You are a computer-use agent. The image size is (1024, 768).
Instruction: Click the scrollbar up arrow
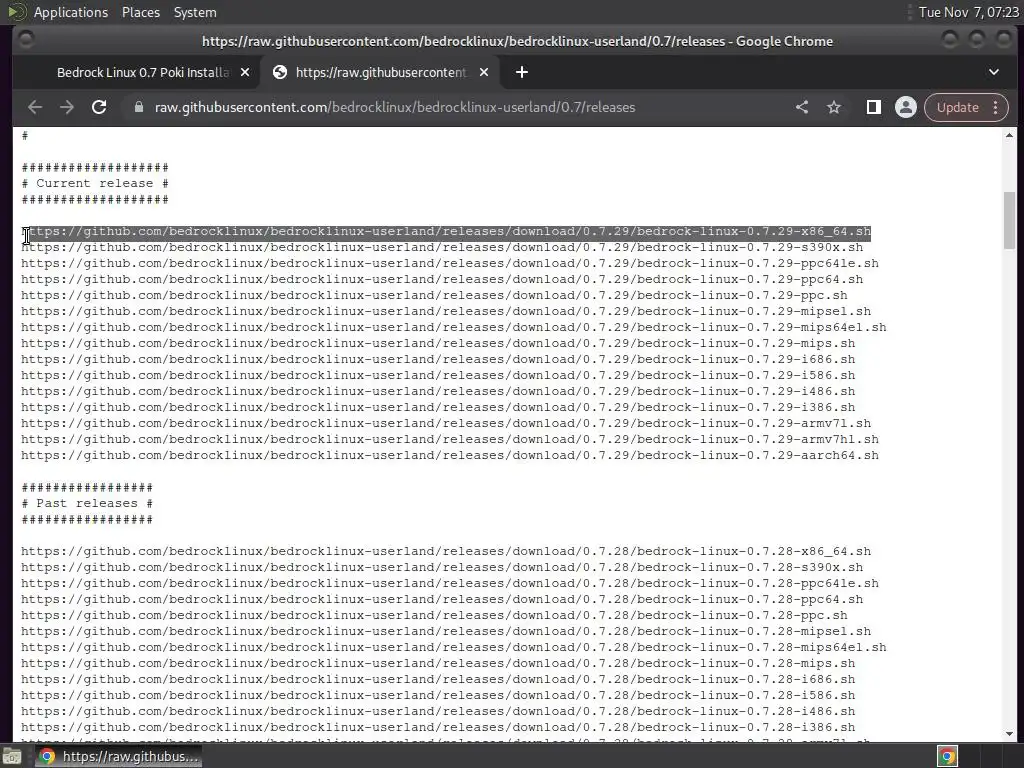[x=1010, y=135]
